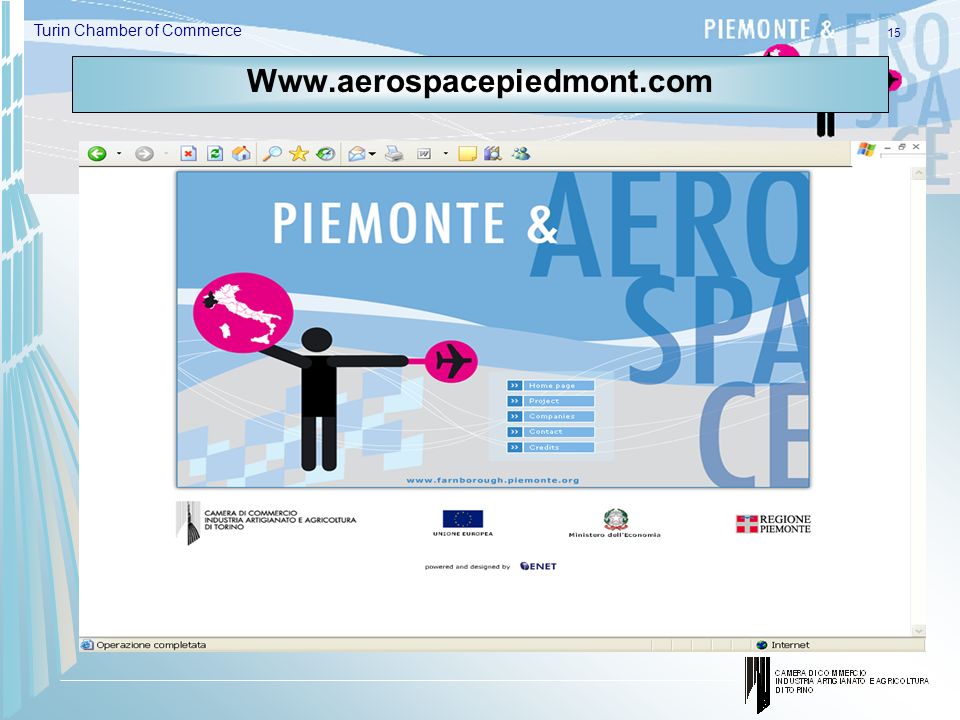Screen dimensions: 960x720
Task: Click the pink Italy map circle
Action: [x=243, y=313]
